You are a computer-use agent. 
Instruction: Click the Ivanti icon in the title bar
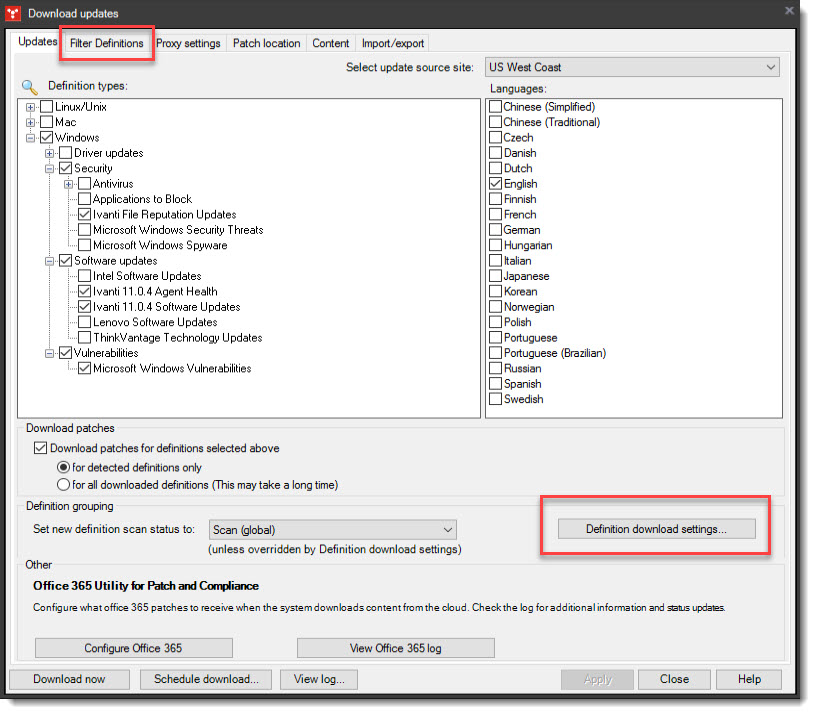pyautogui.click(x=13, y=13)
